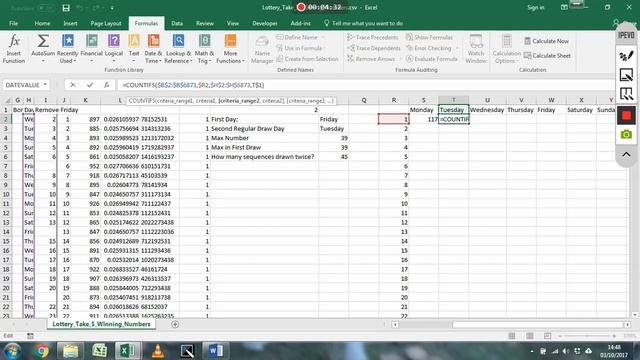Open the Watch Window
The image size is (640, 360).
tap(476, 49)
